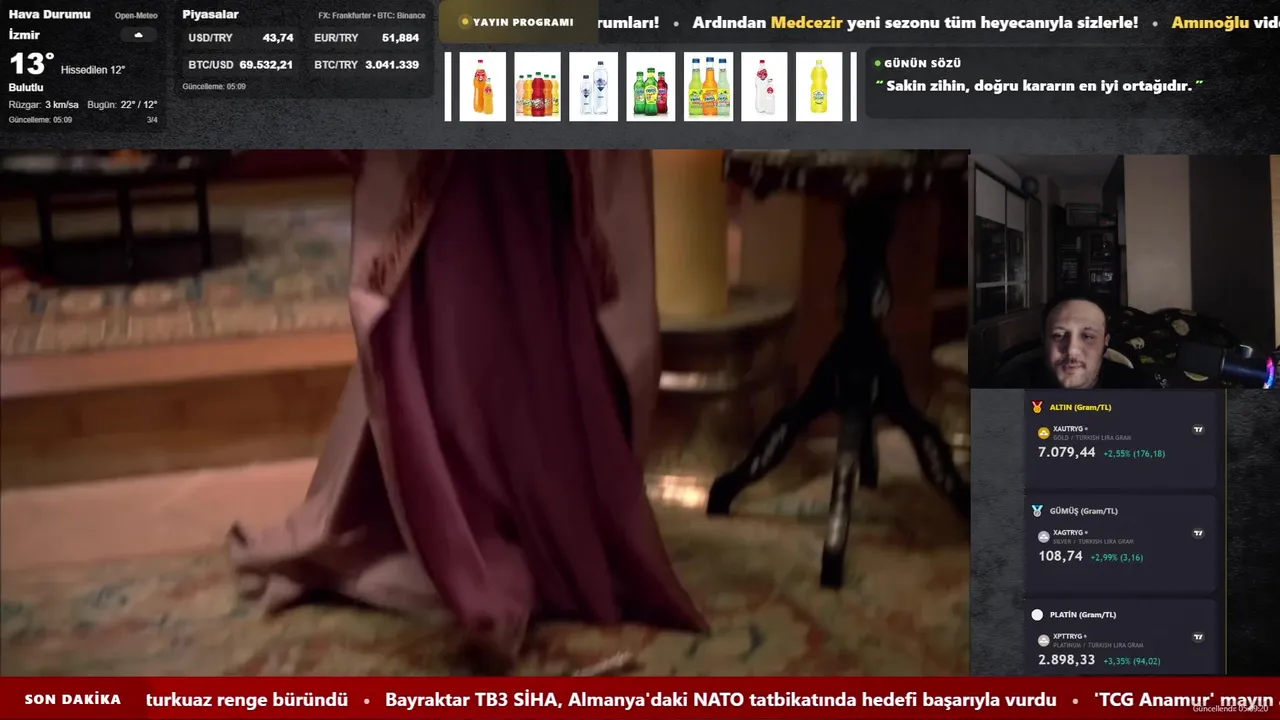Click the PLATİN (Gram/TL) title
1280x720 pixels.
[1083, 615]
